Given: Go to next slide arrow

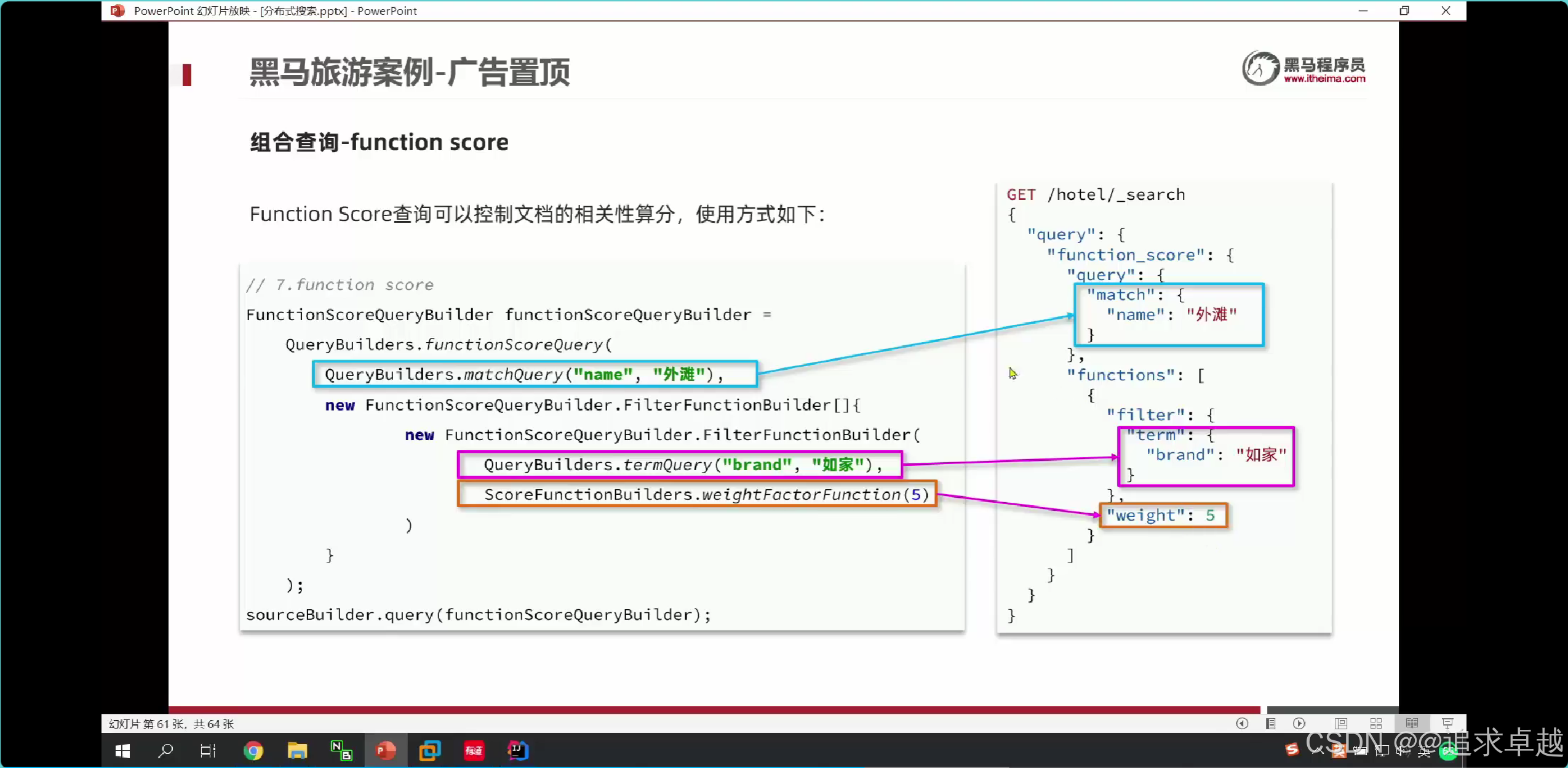Looking at the screenshot, I should click(x=1299, y=724).
